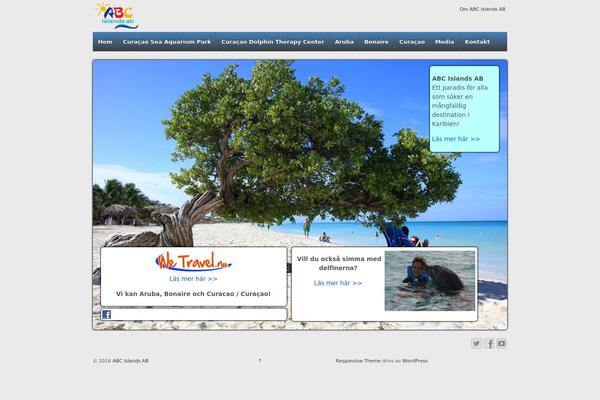
Task: Select Kontakt in the navigation bar
Action: click(477, 42)
